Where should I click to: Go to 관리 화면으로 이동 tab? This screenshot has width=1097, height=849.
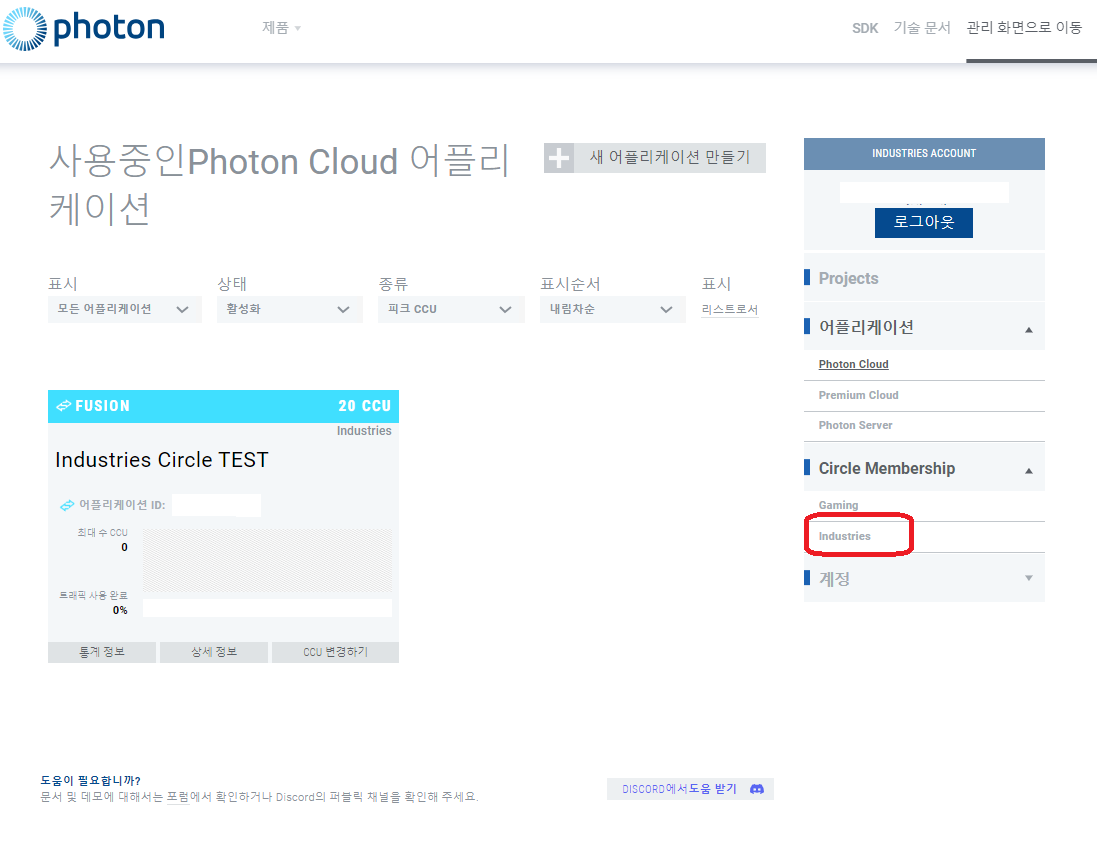coord(1024,28)
